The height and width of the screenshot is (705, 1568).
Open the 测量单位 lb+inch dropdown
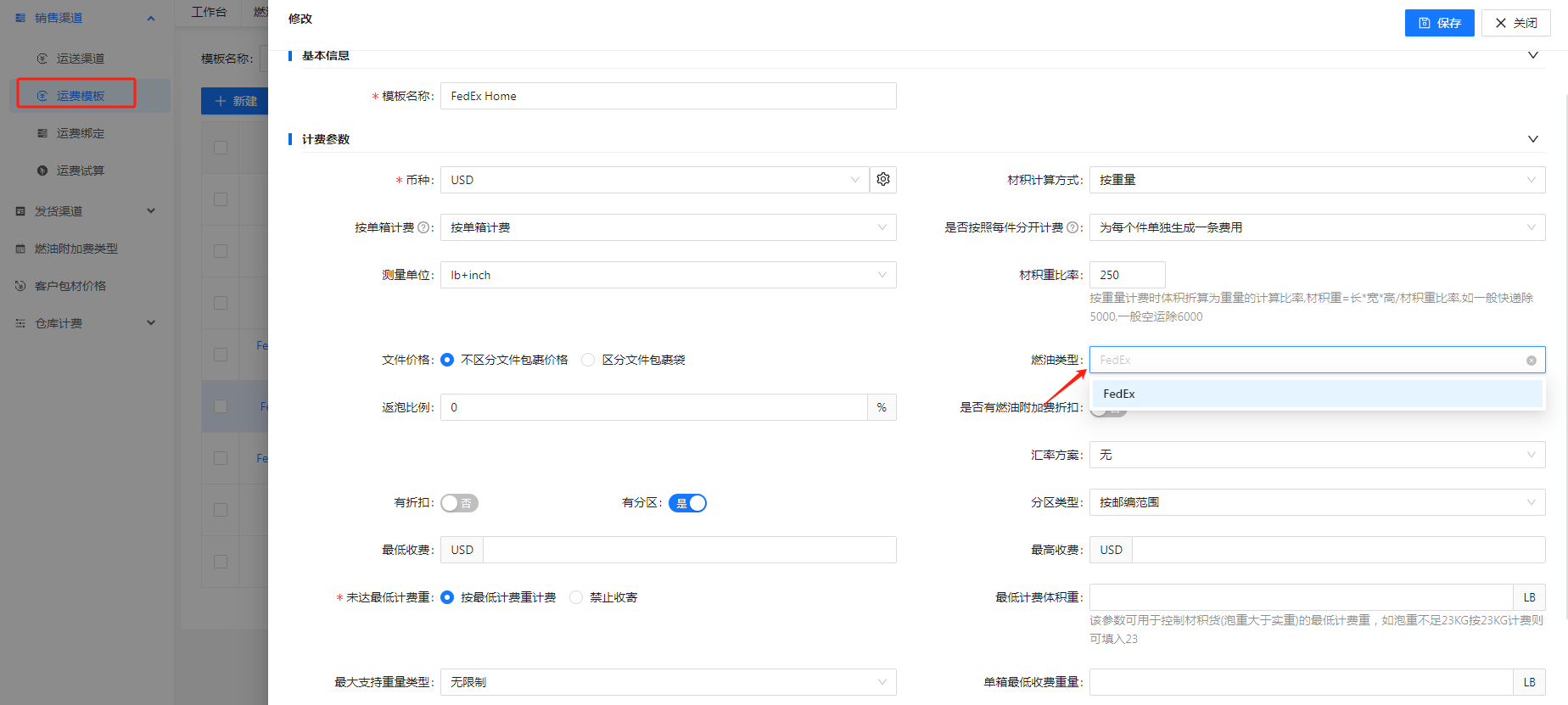(669, 275)
